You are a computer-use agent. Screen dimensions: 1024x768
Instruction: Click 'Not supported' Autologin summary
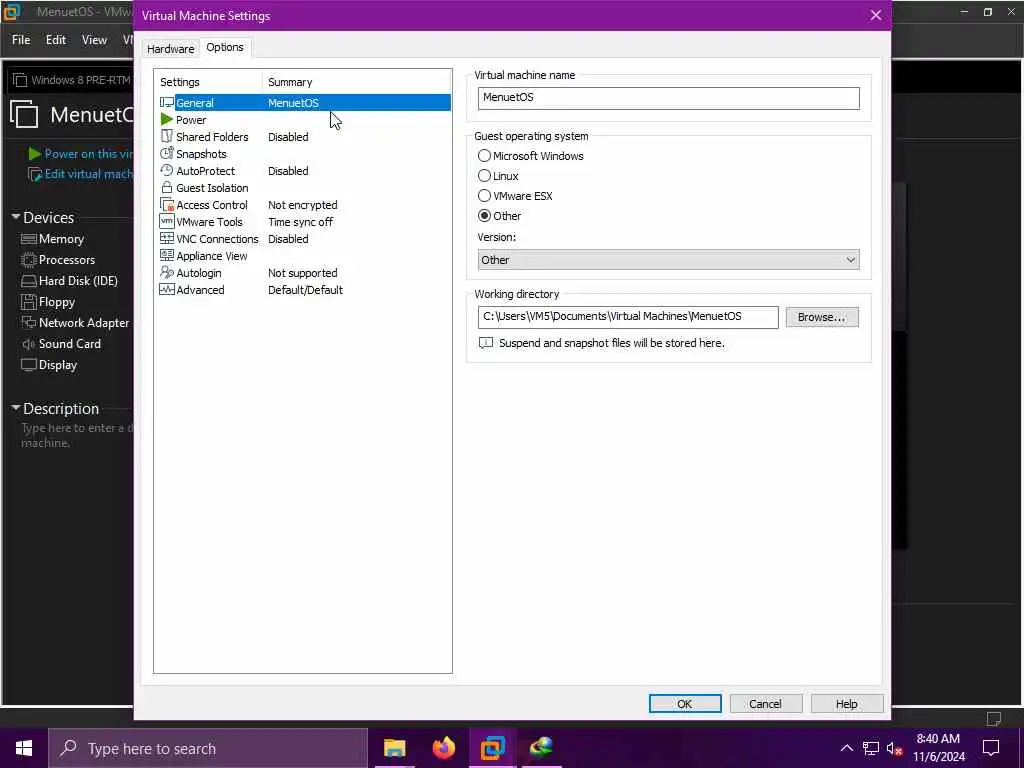click(x=302, y=272)
